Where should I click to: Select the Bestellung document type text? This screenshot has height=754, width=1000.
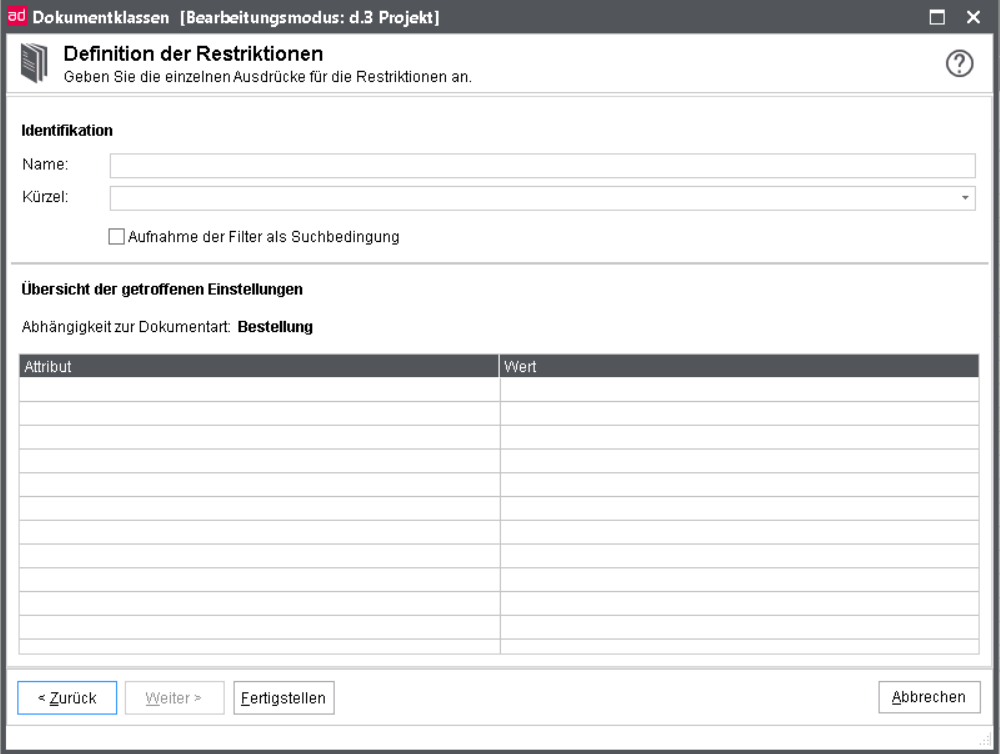tap(275, 327)
